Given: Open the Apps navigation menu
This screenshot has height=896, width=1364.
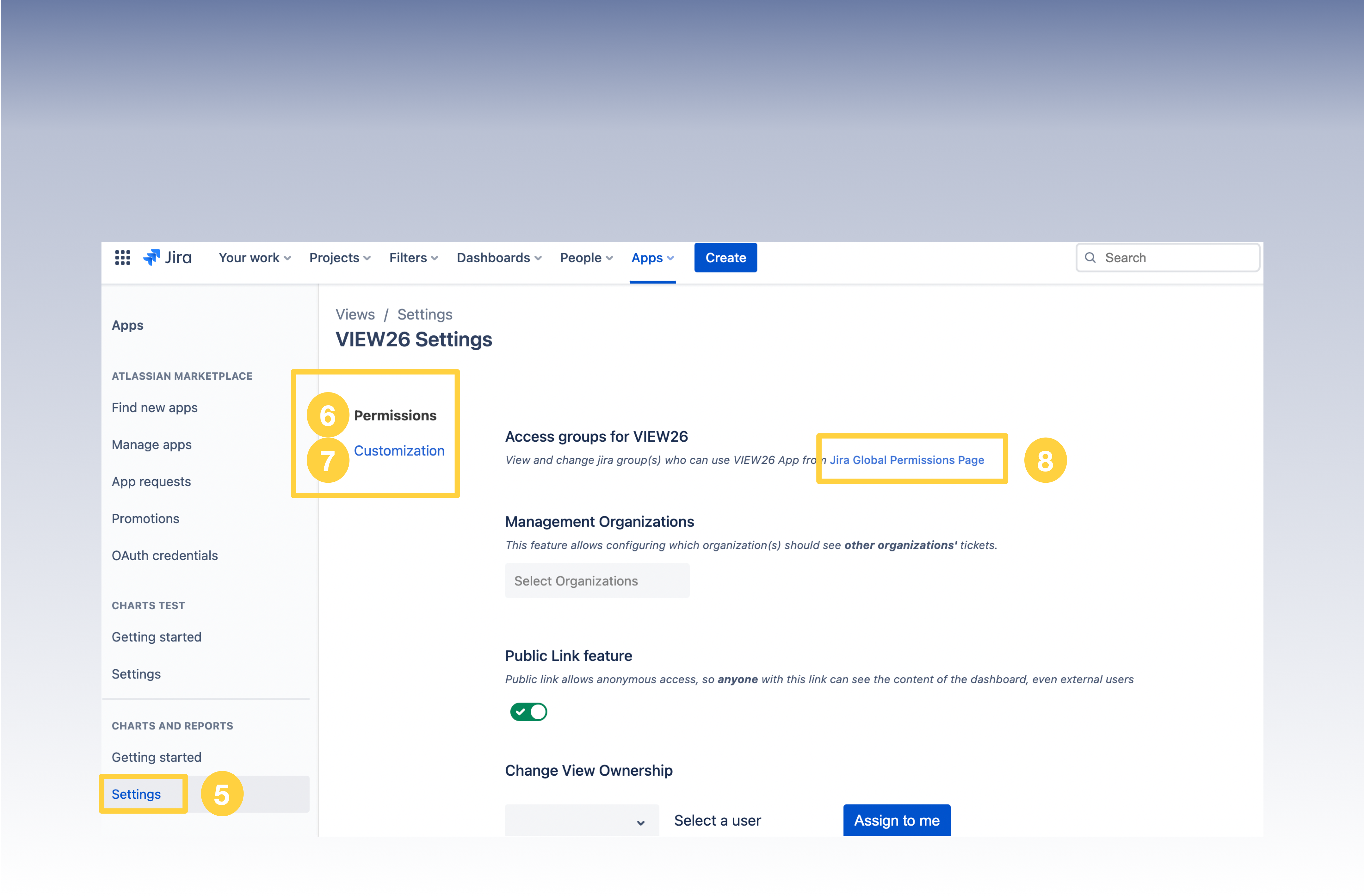Looking at the screenshot, I should coord(652,258).
